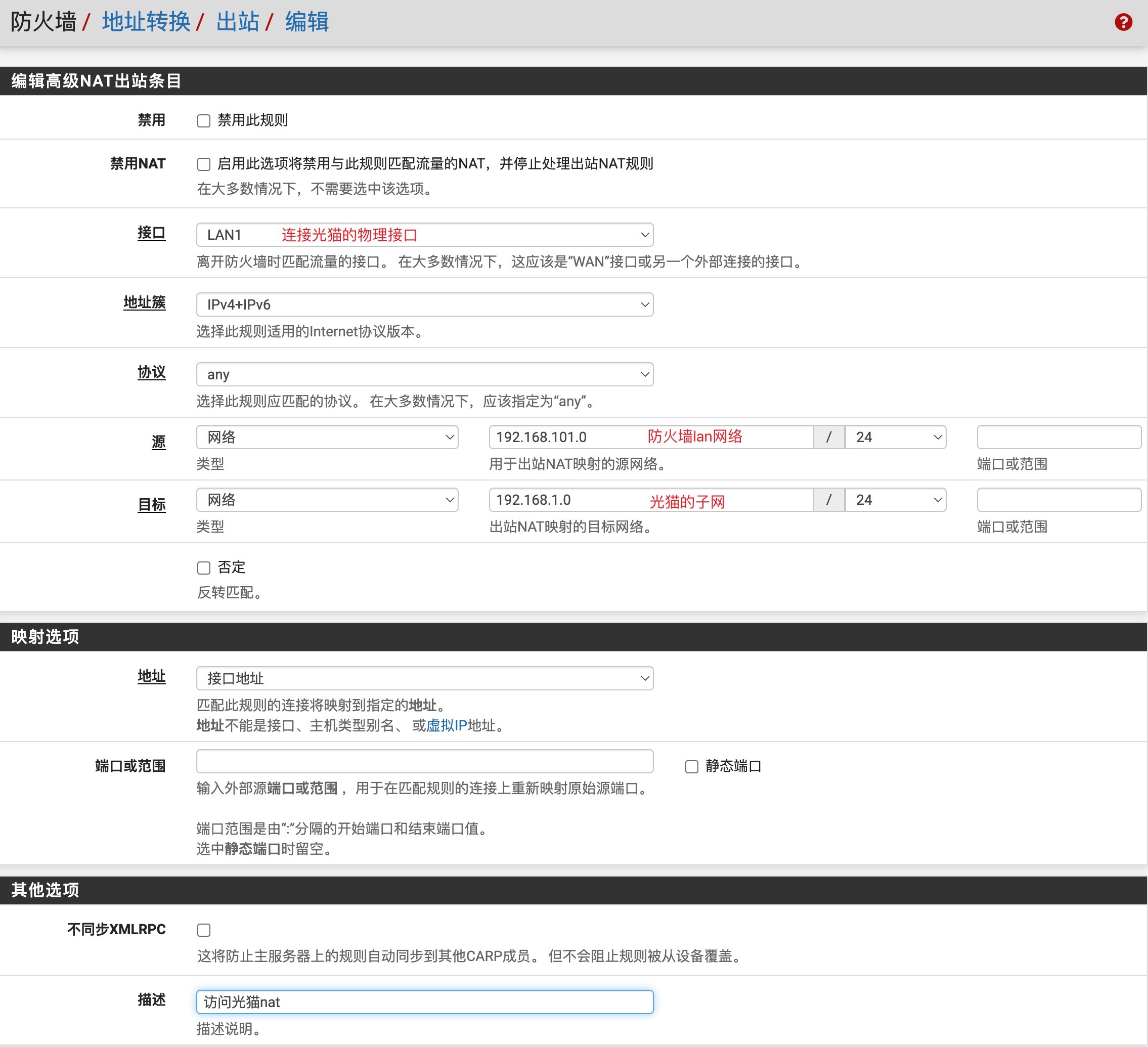Tick the 不同步XMLRPC checkbox

click(x=204, y=930)
